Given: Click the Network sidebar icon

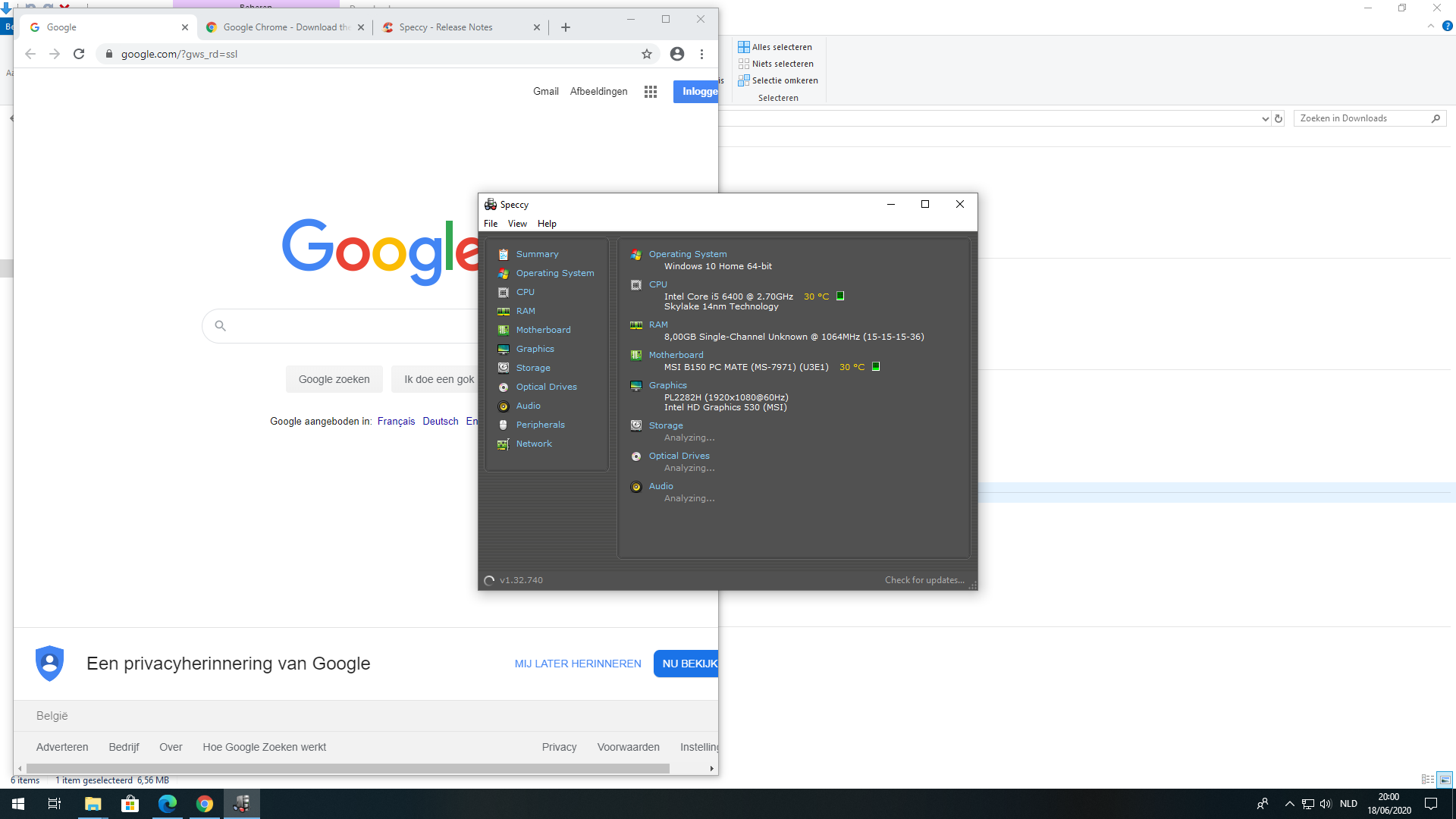Looking at the screenshot, I should (503, 444).
